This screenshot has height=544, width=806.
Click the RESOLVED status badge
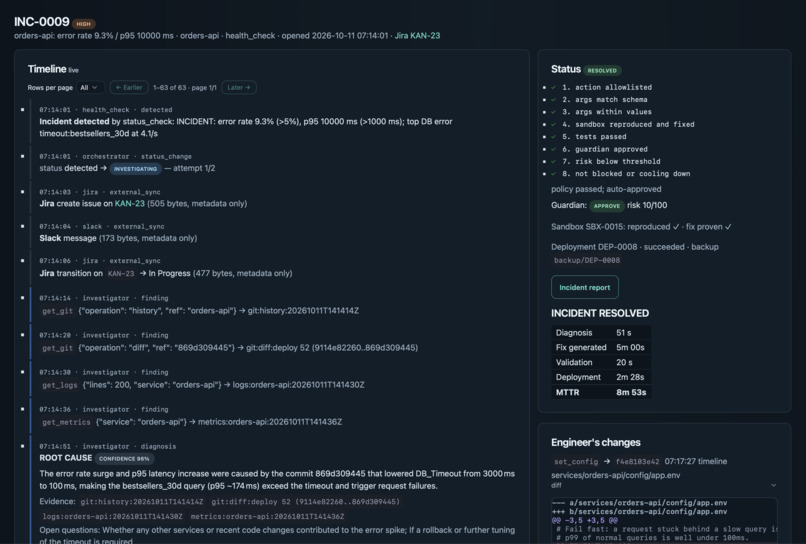602,70
